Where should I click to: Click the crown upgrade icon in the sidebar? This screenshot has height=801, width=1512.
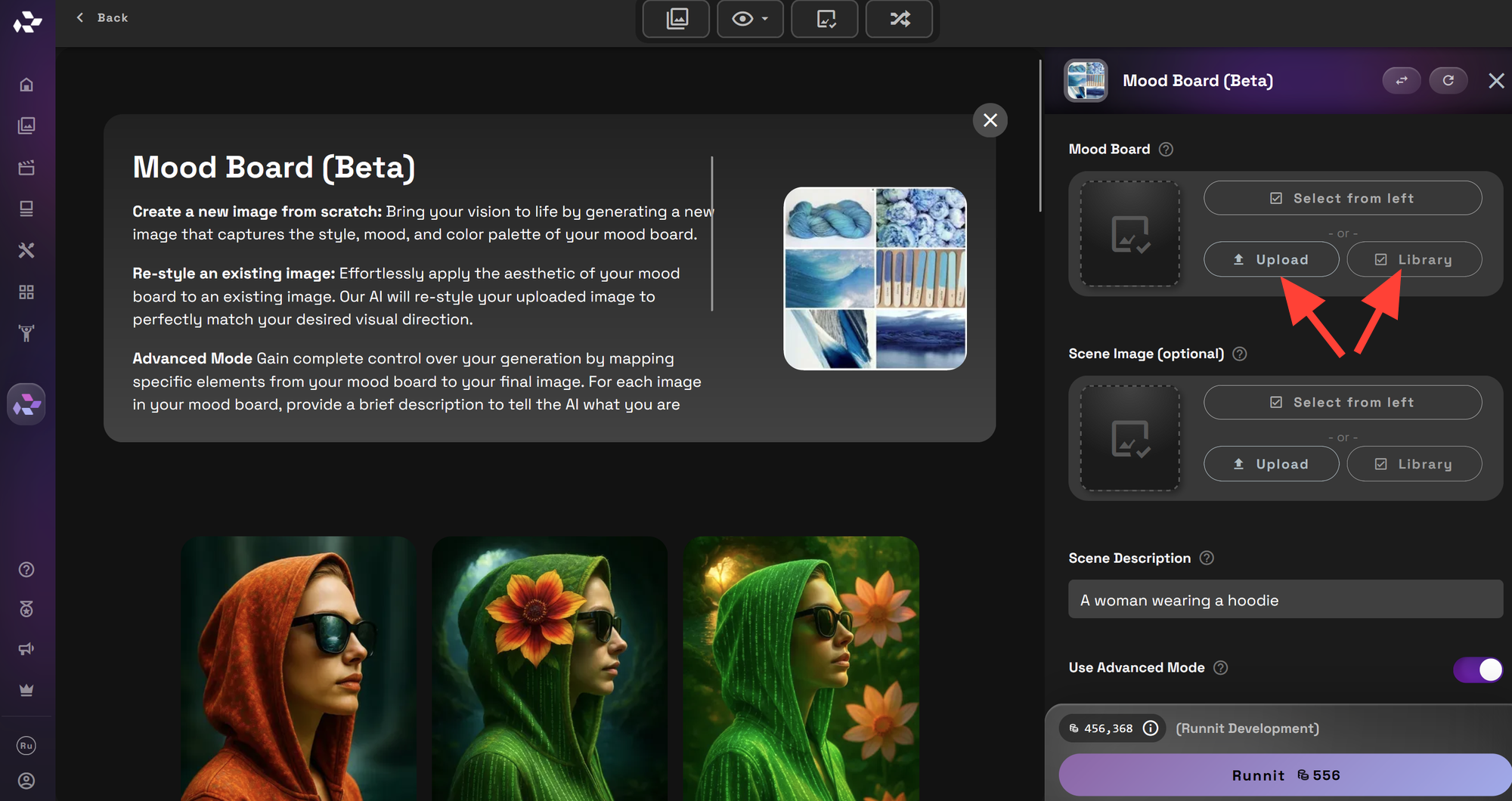tap(26, 689)
